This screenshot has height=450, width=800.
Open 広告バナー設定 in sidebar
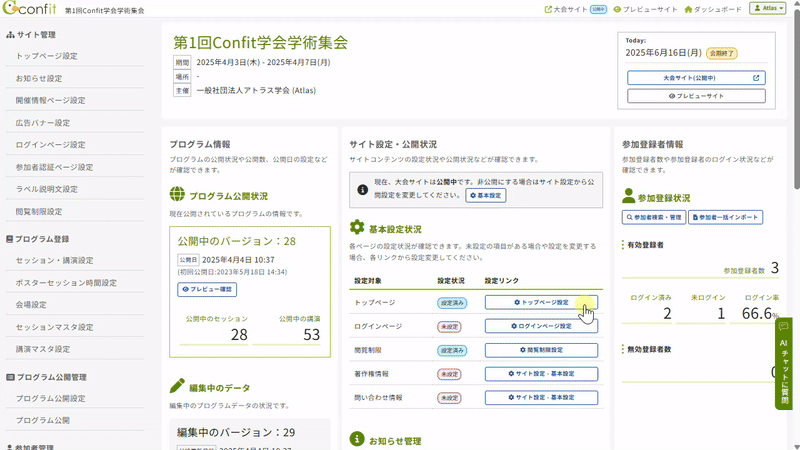pos(43,123)
